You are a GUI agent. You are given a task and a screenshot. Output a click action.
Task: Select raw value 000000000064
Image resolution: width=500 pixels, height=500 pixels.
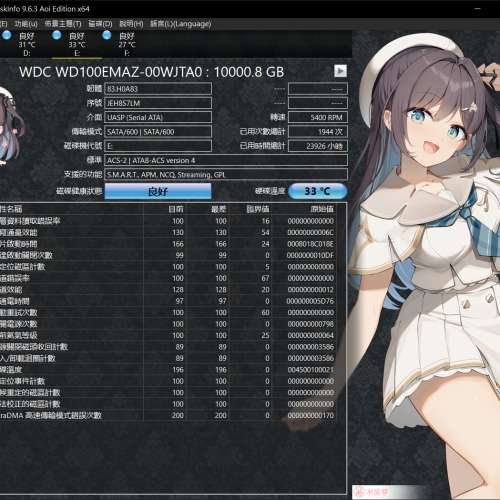click(311, 335)
